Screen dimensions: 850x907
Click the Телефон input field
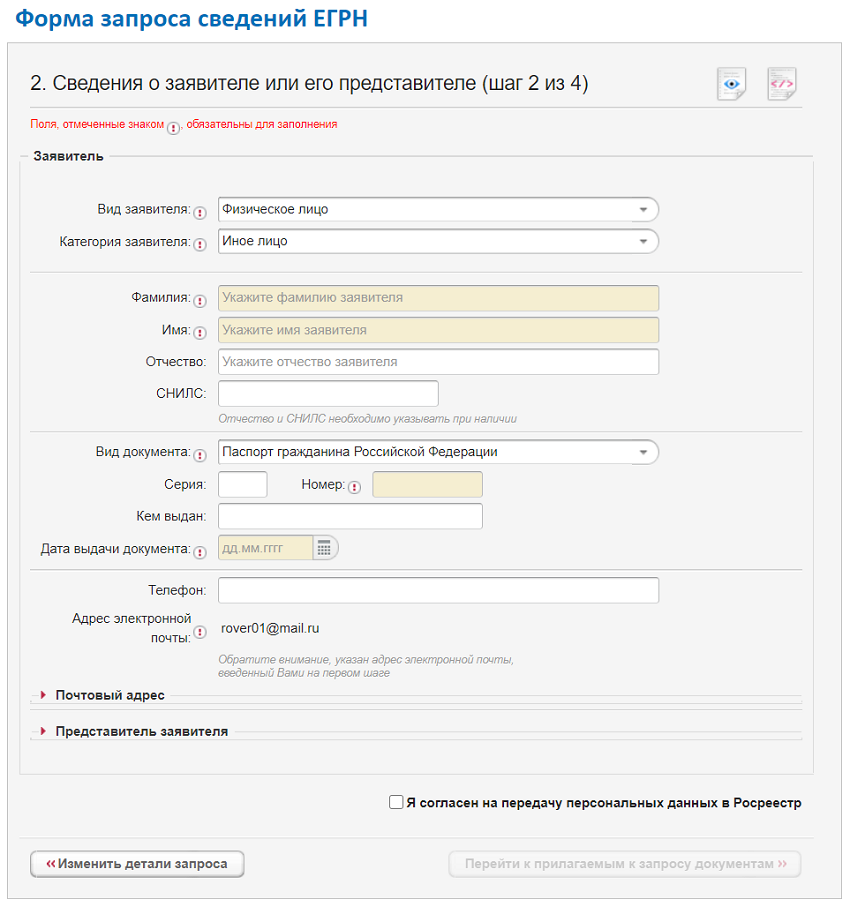point(438,590)
